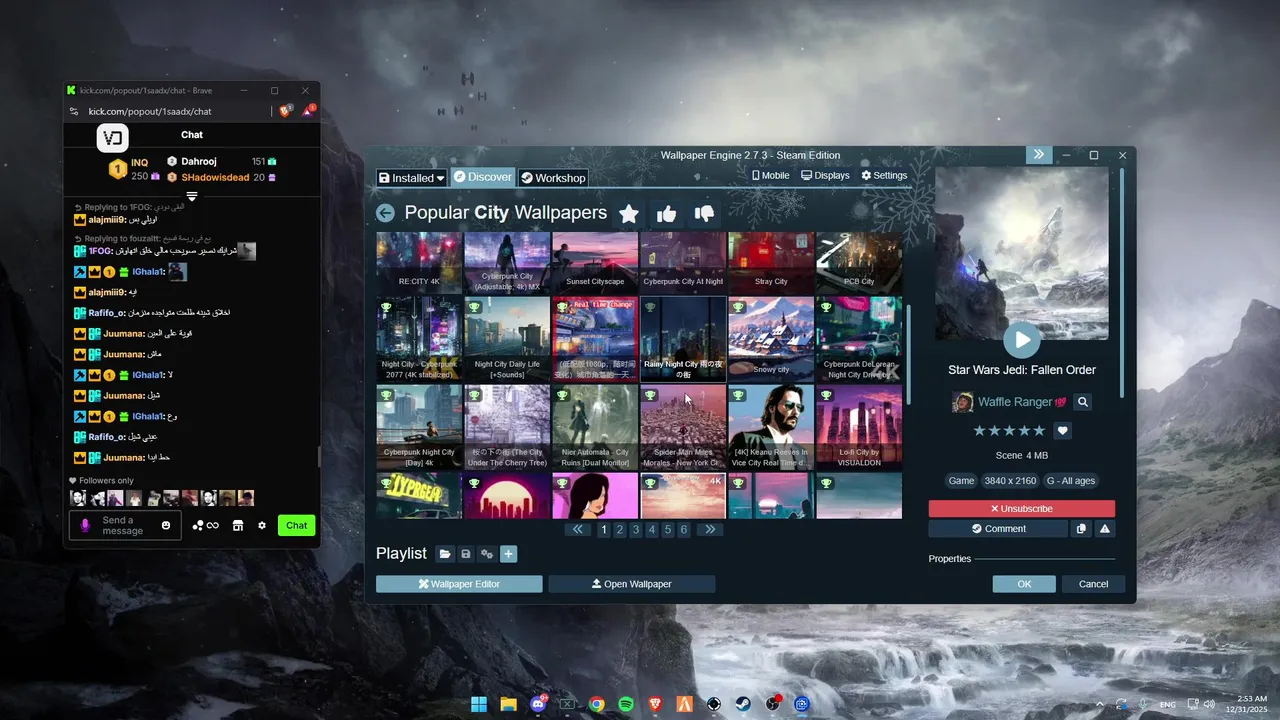This screenshot has height=720, width=1280.
Task: Go to page 5 of results
Action: click(668, 530)
